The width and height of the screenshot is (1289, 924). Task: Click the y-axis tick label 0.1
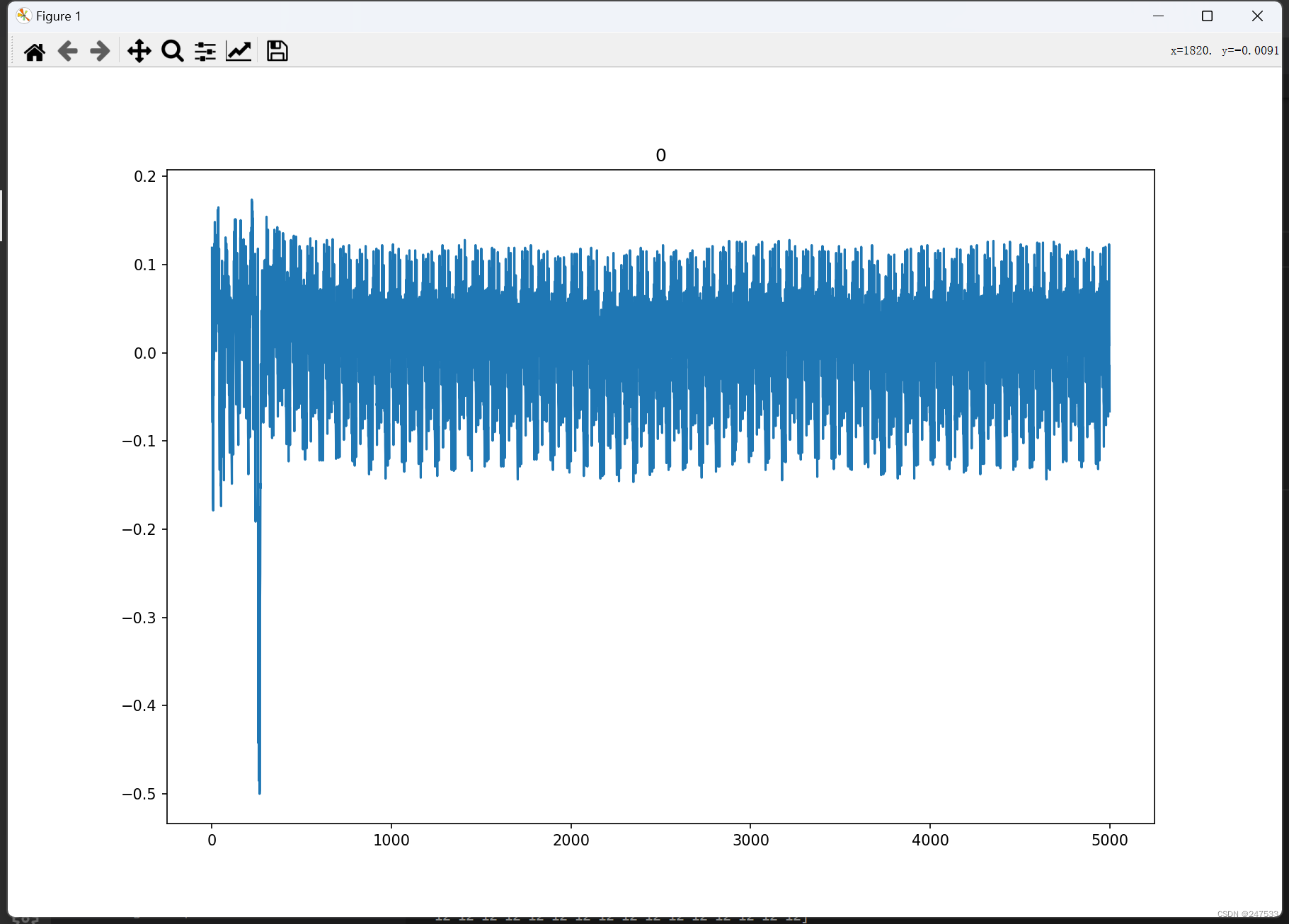click(x=145, y=265)
